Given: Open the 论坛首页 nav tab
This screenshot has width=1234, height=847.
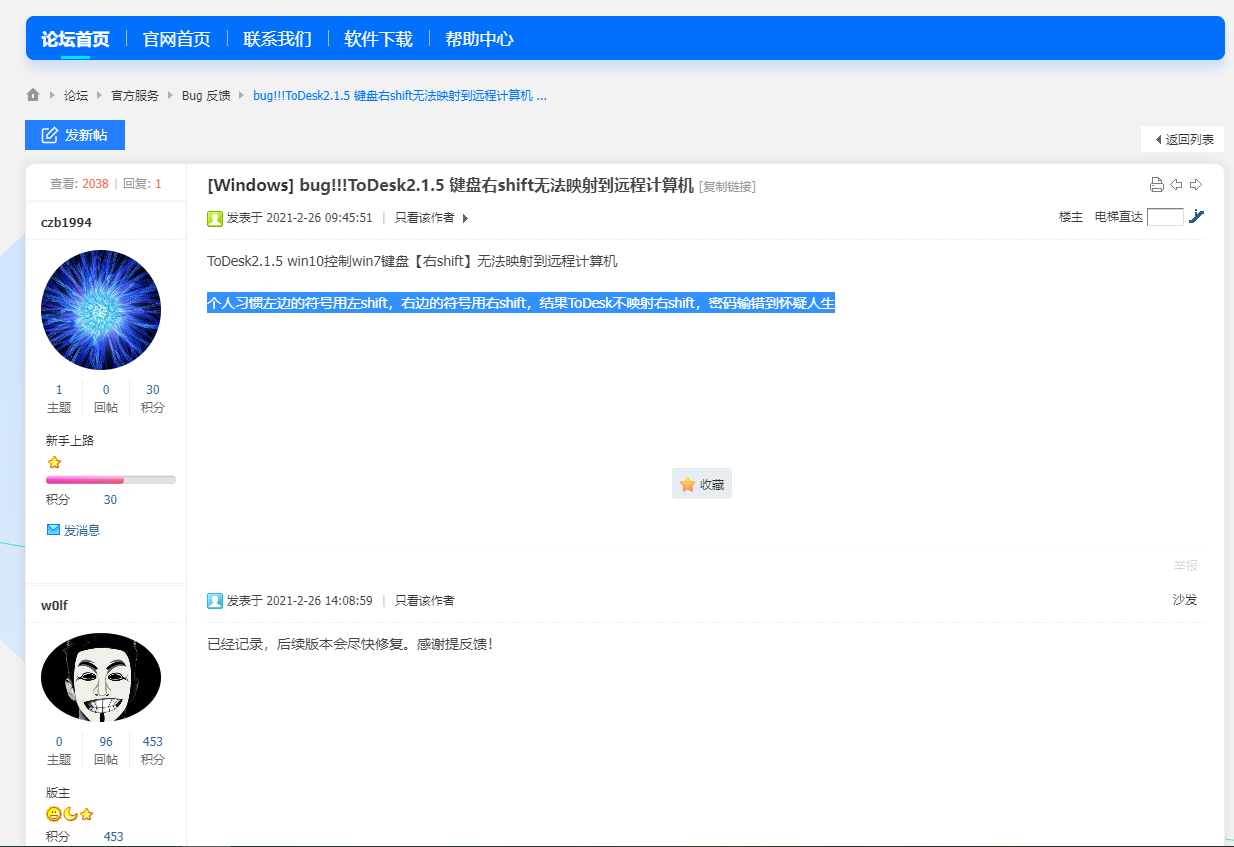Looking at the screenshot, I should pyautogui.click(x=75, y=39).
